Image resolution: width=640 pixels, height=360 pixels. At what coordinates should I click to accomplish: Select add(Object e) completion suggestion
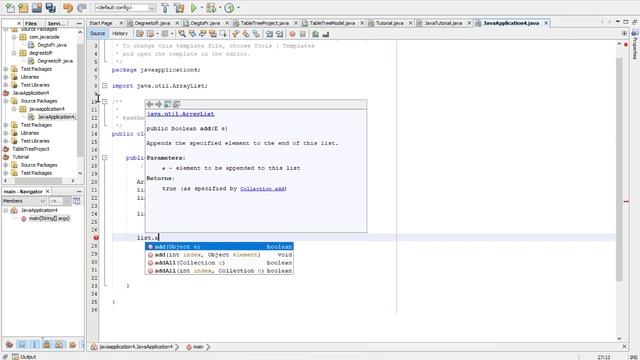pyautogui.click(x=219, y=247)
